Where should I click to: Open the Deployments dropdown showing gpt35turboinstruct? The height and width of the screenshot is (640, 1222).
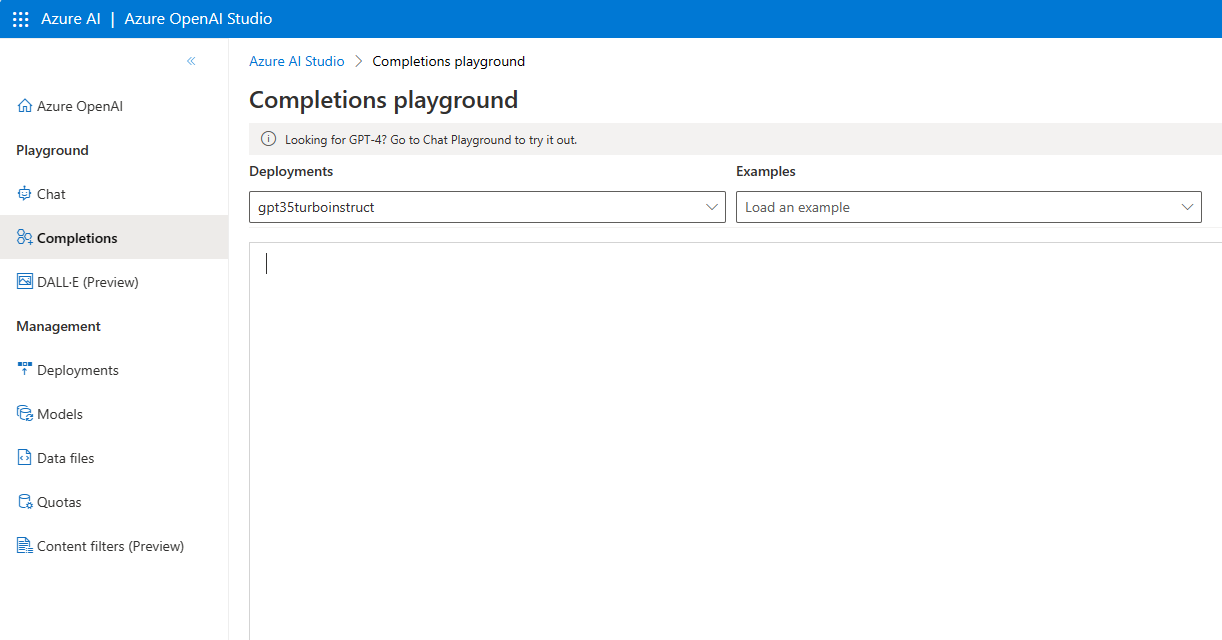pyautogui.click(x=487, y=207)
